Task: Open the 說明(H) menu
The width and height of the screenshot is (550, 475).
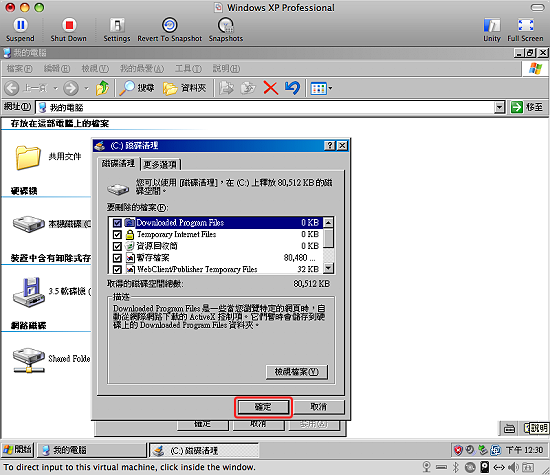Action: [226, 68]
